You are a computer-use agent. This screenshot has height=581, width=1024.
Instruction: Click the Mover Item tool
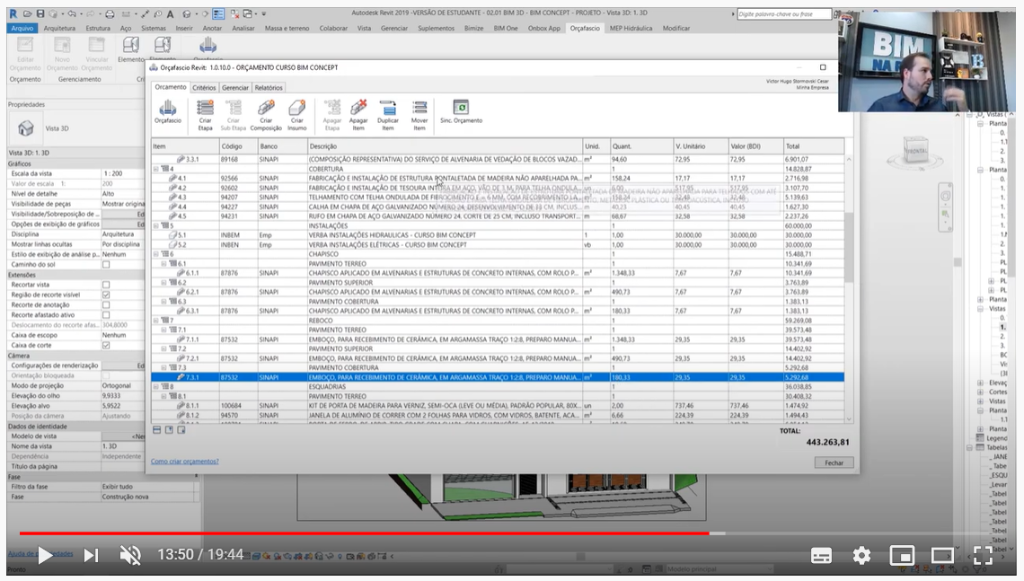pos(419,114)
